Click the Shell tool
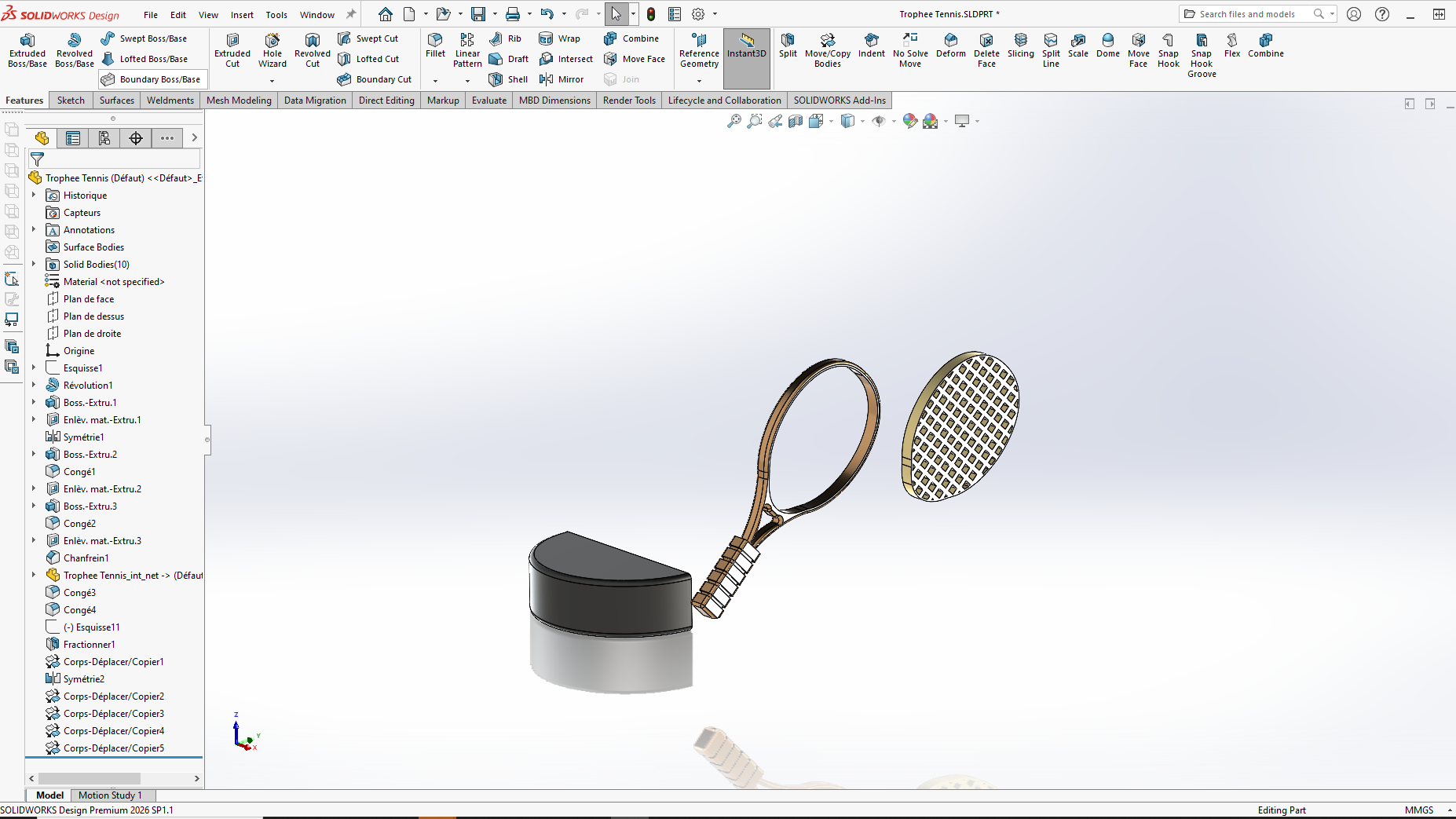The height and width of the screenshot is (819, 1456). click(508, 79)
